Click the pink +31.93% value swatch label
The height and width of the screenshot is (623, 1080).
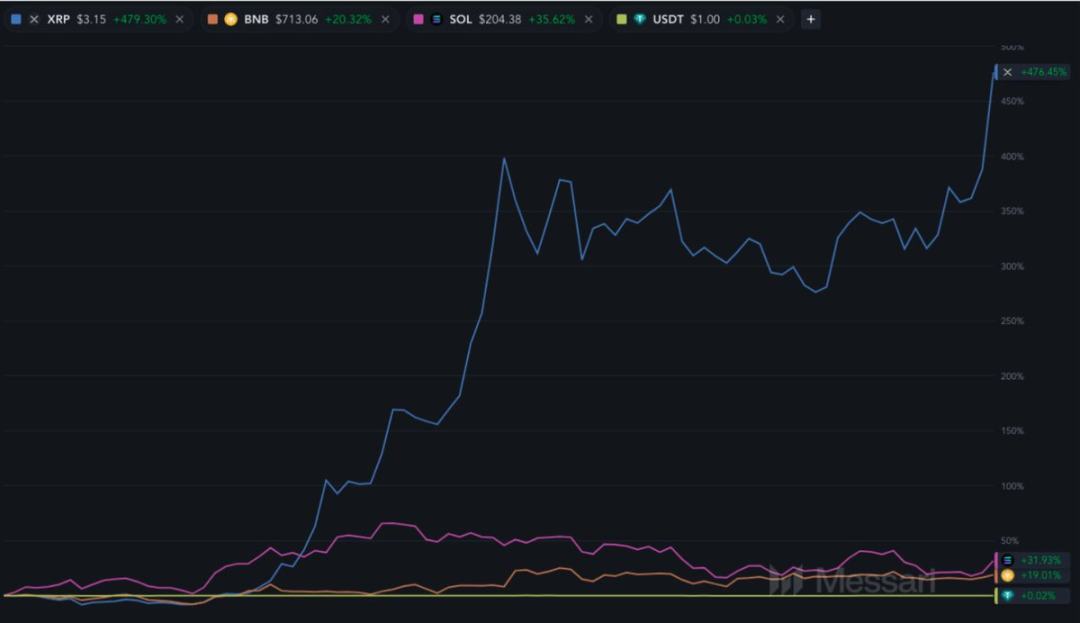tap(1037, 561)
